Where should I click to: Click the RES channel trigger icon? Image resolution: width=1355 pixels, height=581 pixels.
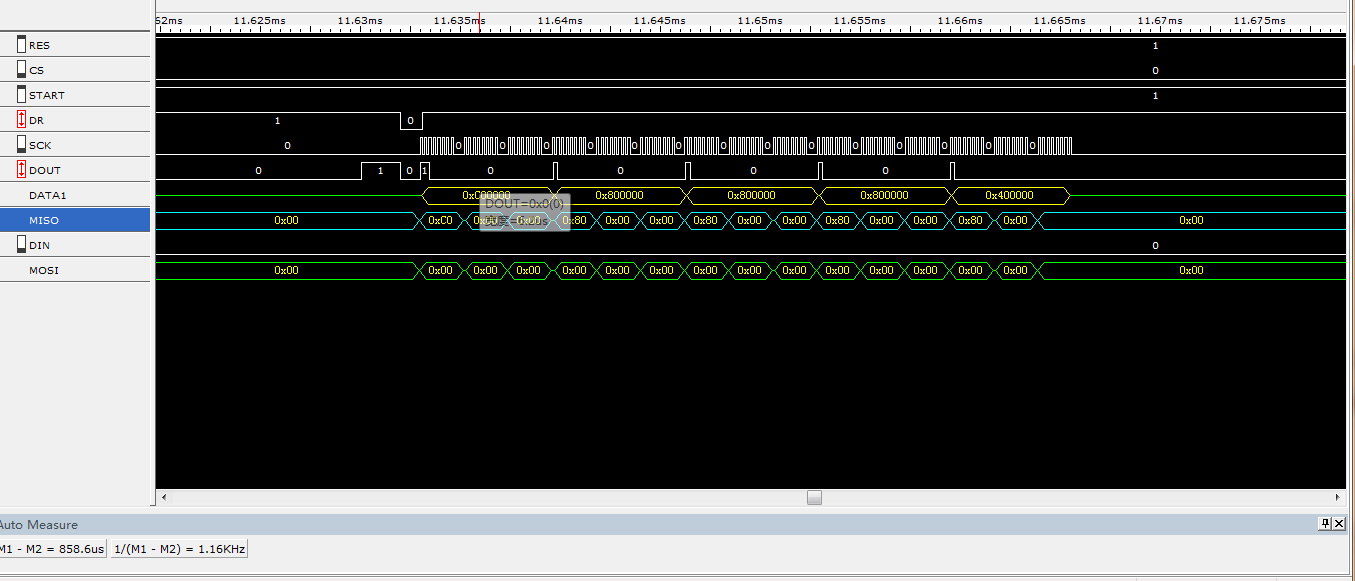pos(21,44)
